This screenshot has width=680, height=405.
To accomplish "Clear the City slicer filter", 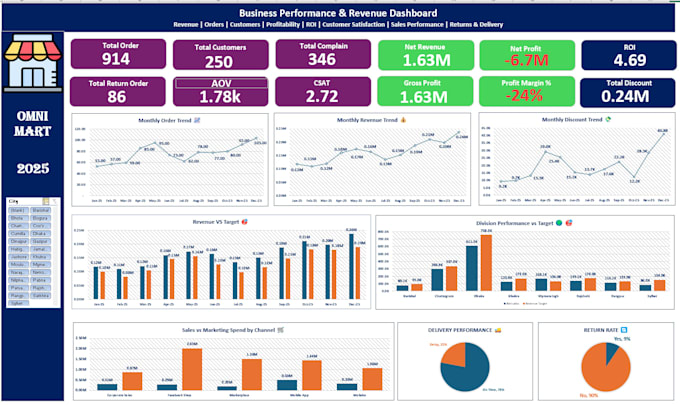I will pyautogui.click(x=54, y=201).
